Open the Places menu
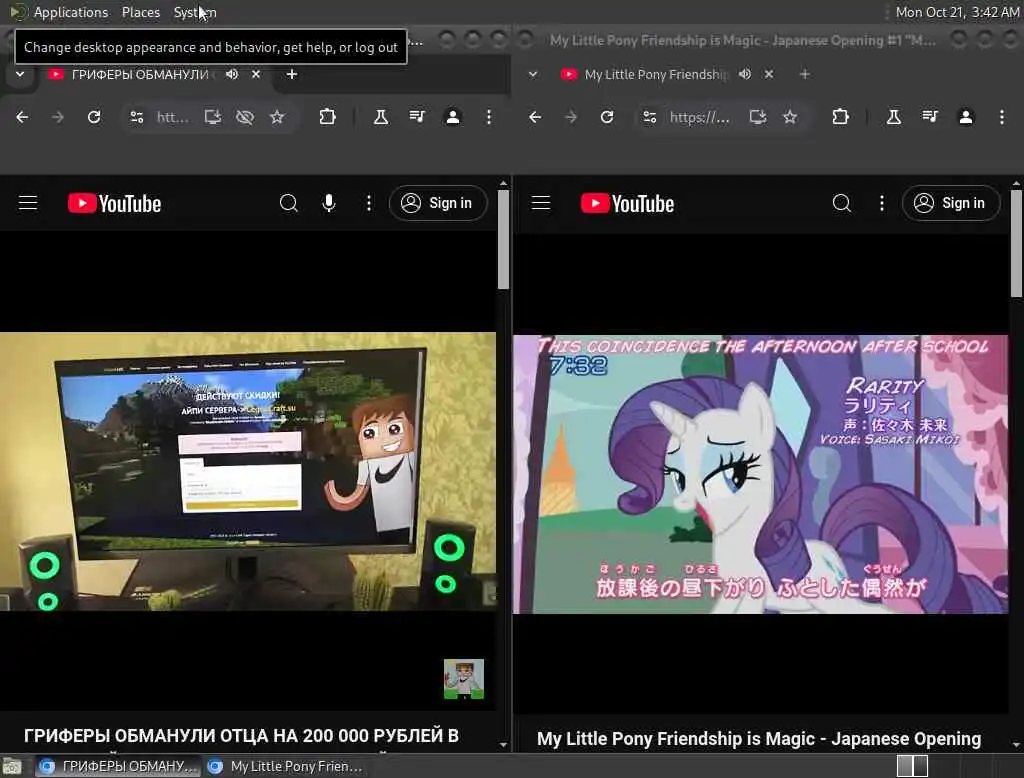This screenshot has height=778, width=1024. pyautogui.click(x=140, y=12)
